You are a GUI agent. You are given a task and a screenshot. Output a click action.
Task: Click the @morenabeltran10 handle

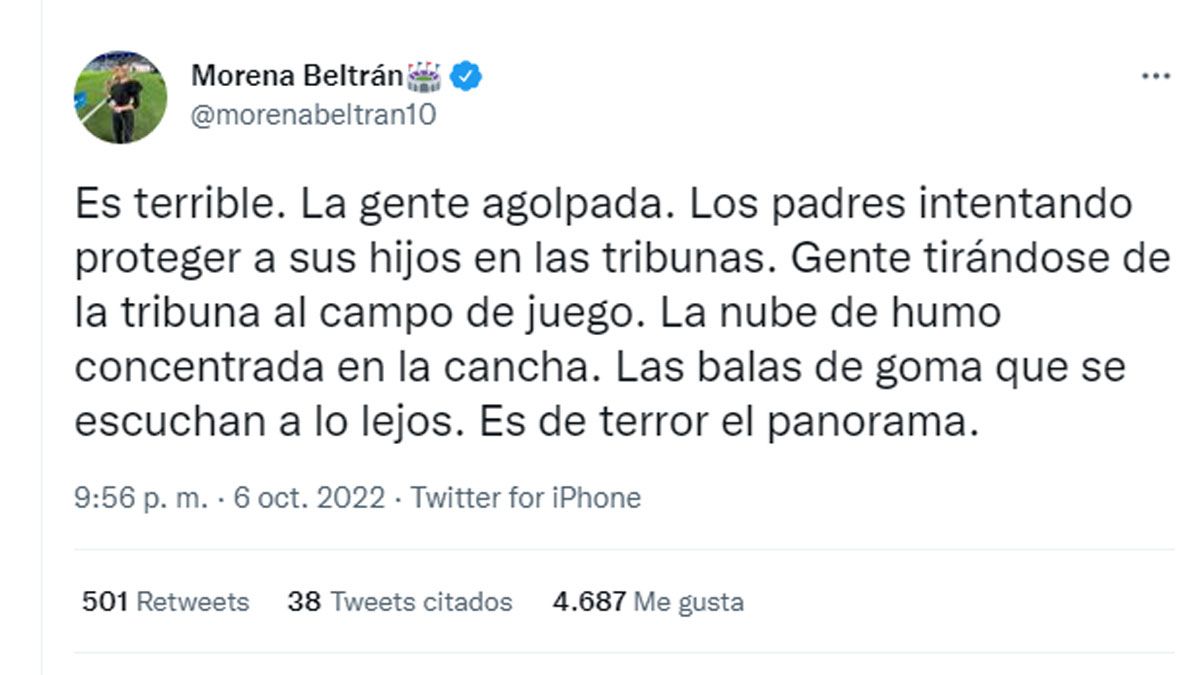(313, 114)
